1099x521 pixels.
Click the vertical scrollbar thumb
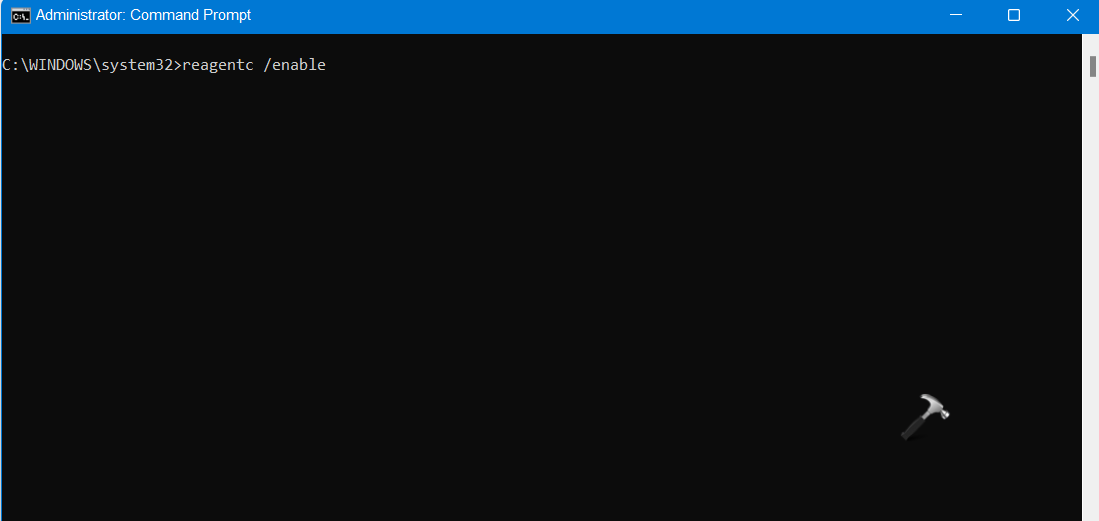pos(1092,66)
